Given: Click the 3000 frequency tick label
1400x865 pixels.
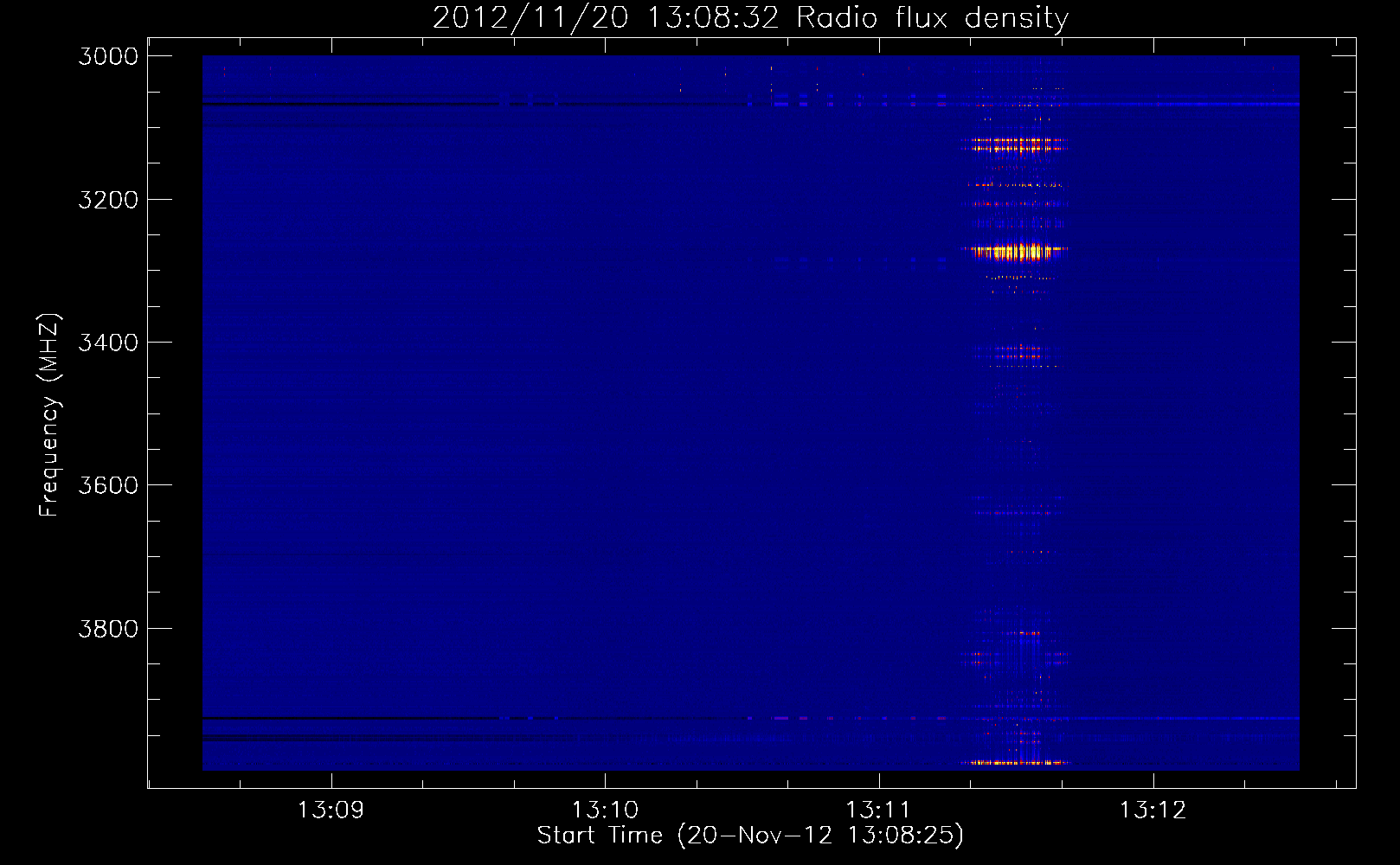Looking at the screenshot, I should (x=108, y=56).
